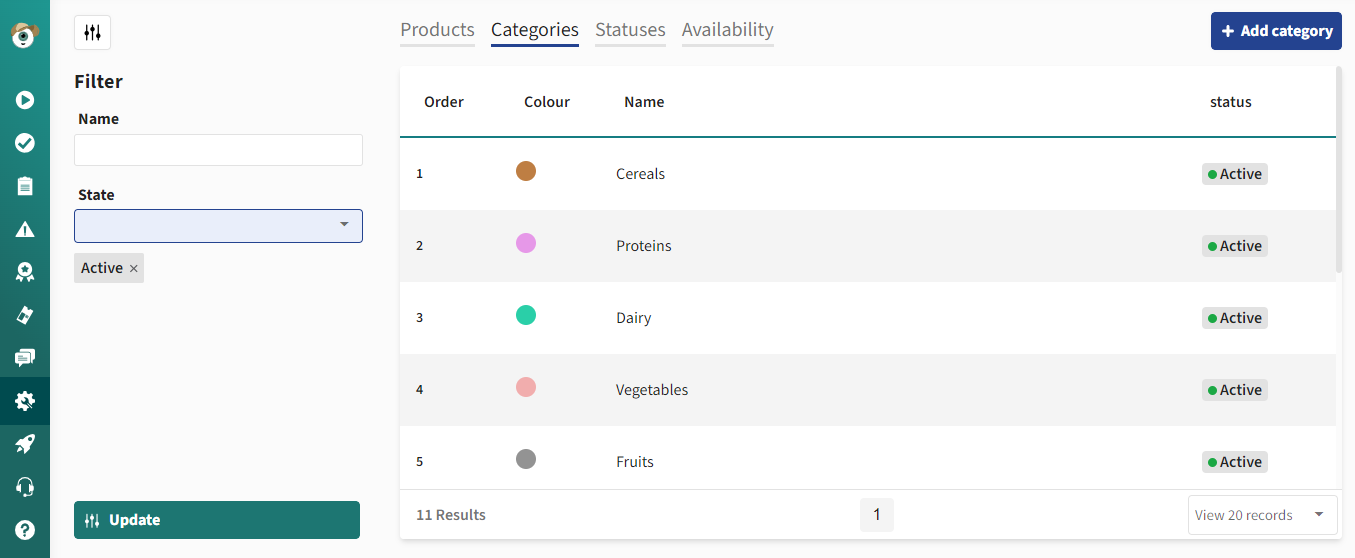
Task: Focus the Name filter input field
Action: (x=218, y=150)
